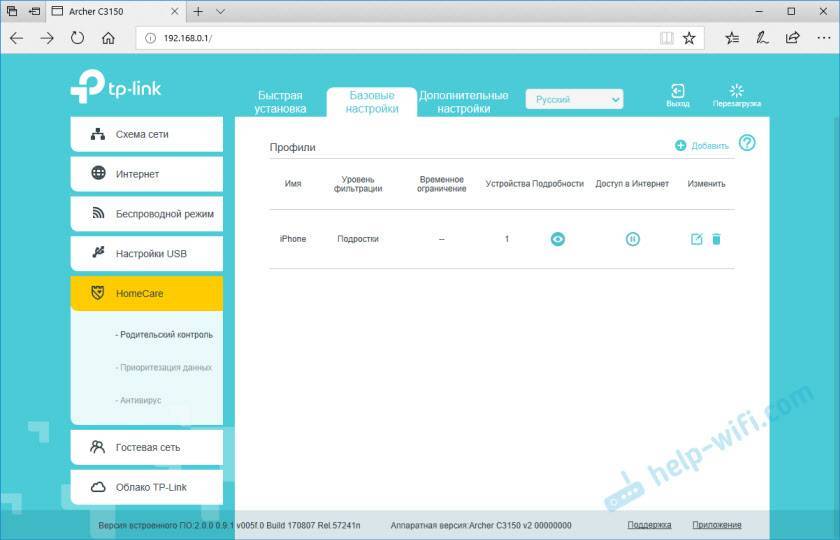Screen dimensions: 840x540
Task: Go to browser Home icon
Action: pos(108,38)
